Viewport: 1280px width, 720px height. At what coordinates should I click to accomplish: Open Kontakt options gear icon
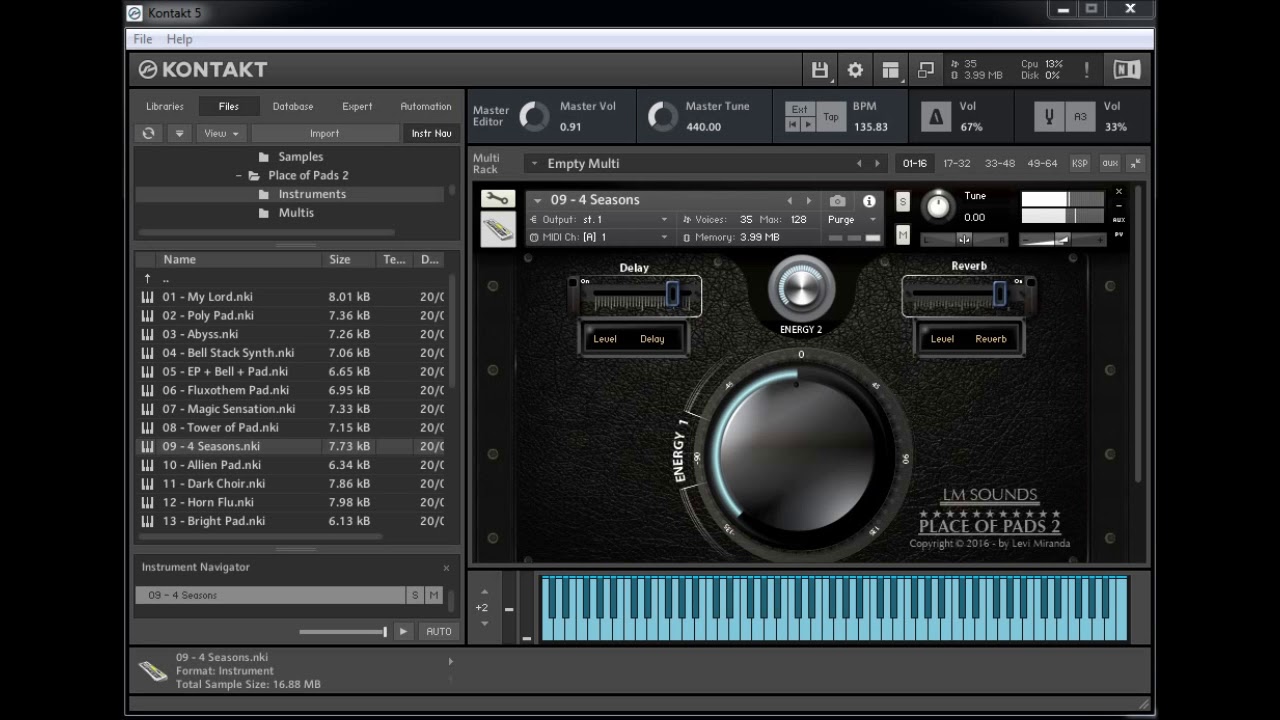pyautogui.click(x=855, y=70)
